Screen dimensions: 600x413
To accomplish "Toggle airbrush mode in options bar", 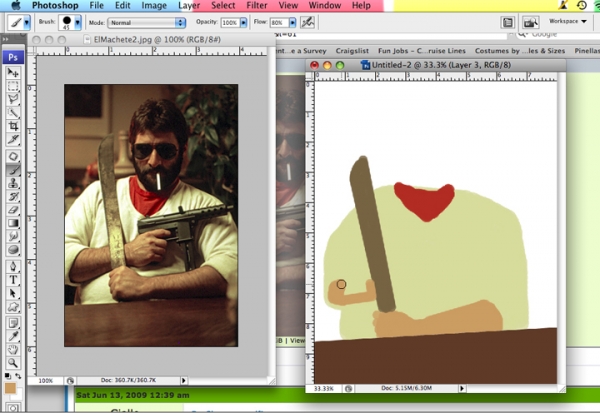I will pyautogui.click(x=307, y=23).
